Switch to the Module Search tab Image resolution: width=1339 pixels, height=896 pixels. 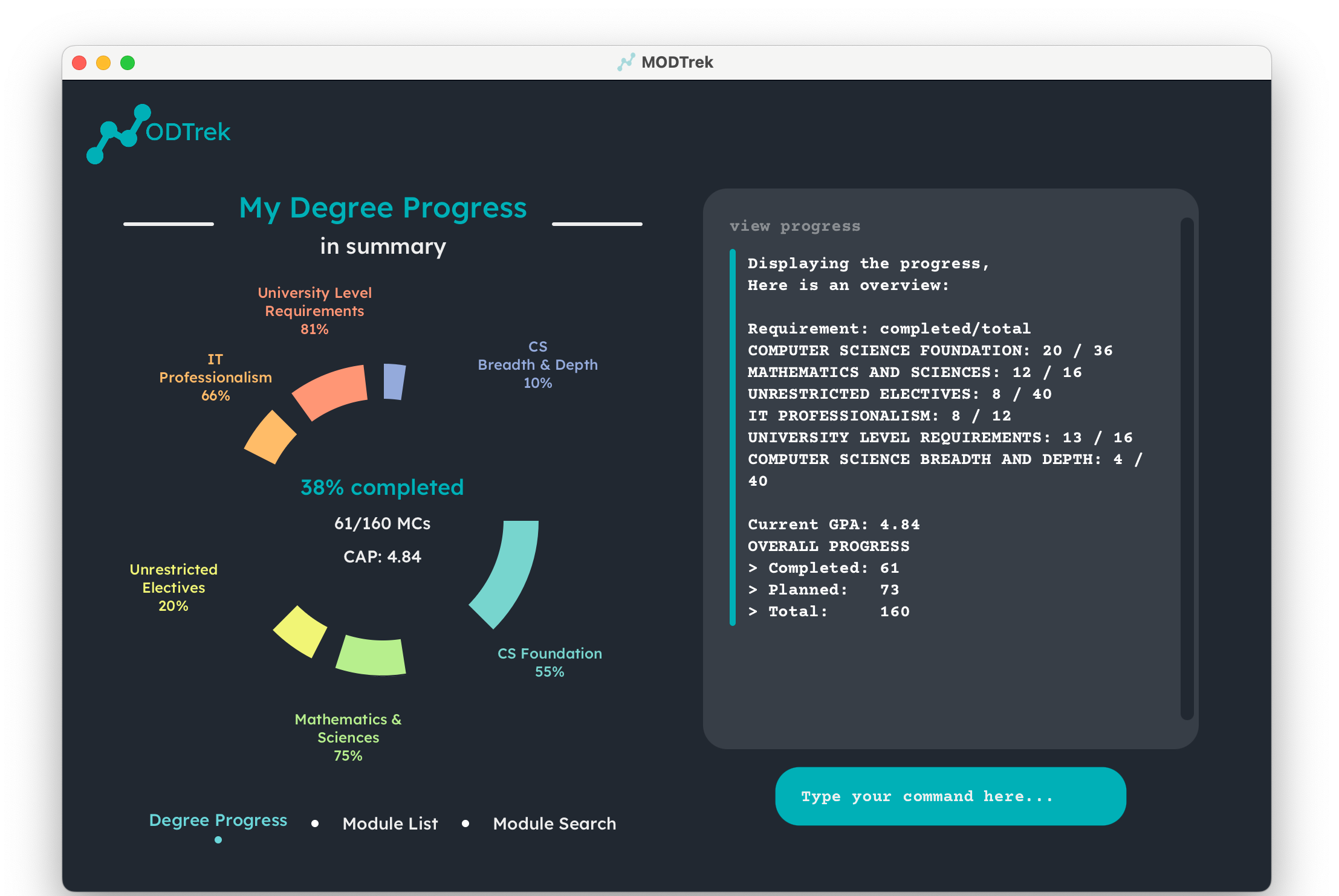pyautogui.click(x=554, y=823)
